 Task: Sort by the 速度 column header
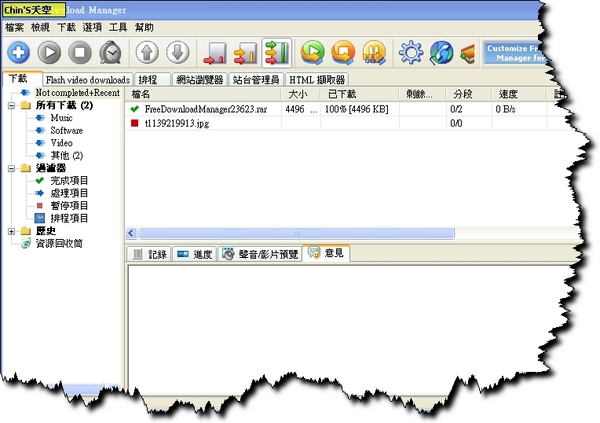tap(519, 94)
